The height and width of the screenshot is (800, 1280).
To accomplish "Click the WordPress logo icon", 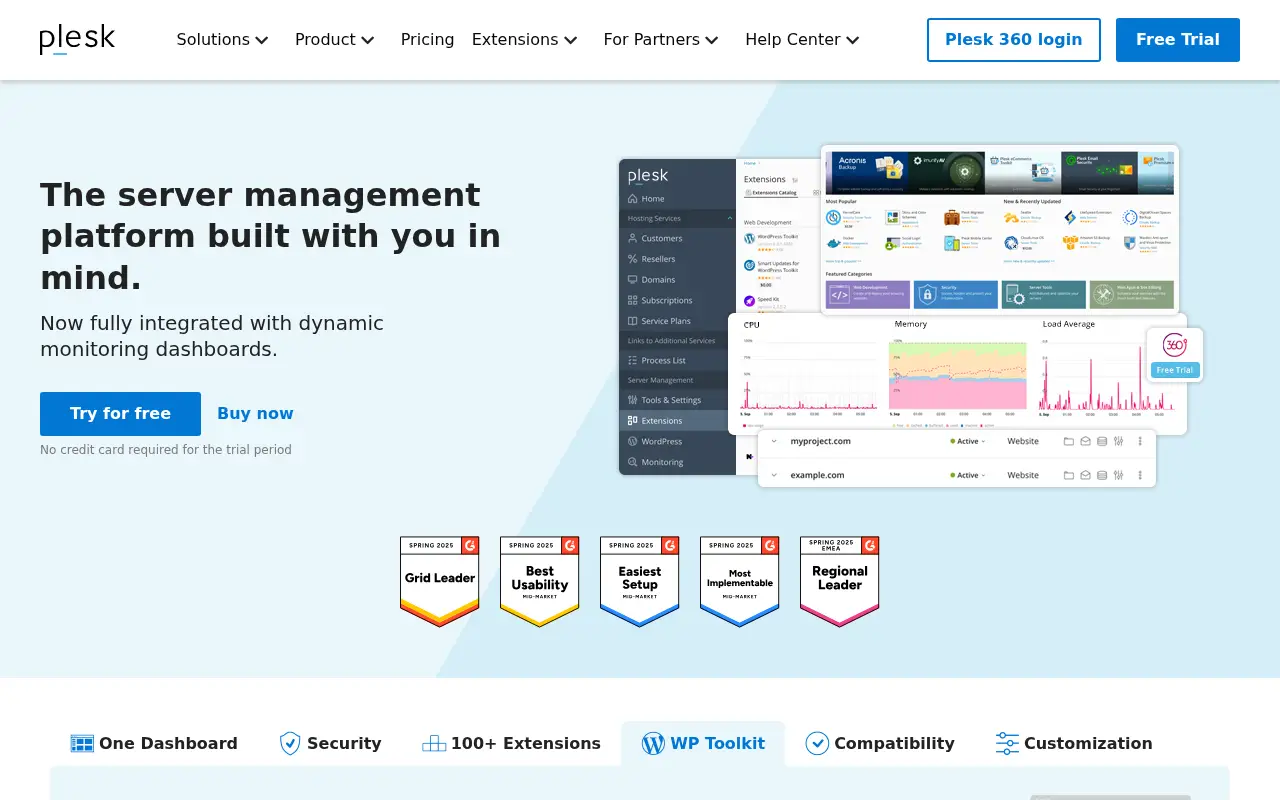I will click(x=653, y=743).
